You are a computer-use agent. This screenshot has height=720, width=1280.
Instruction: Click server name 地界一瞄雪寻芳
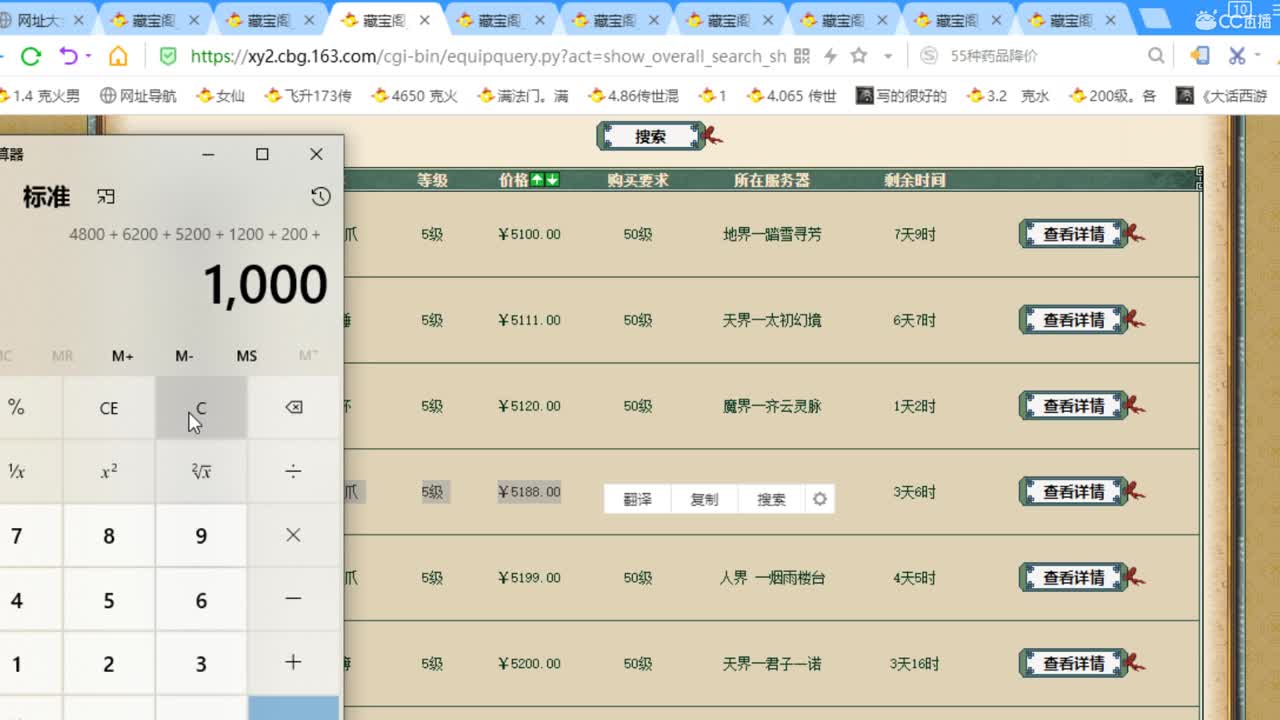[x=772, y=234]
